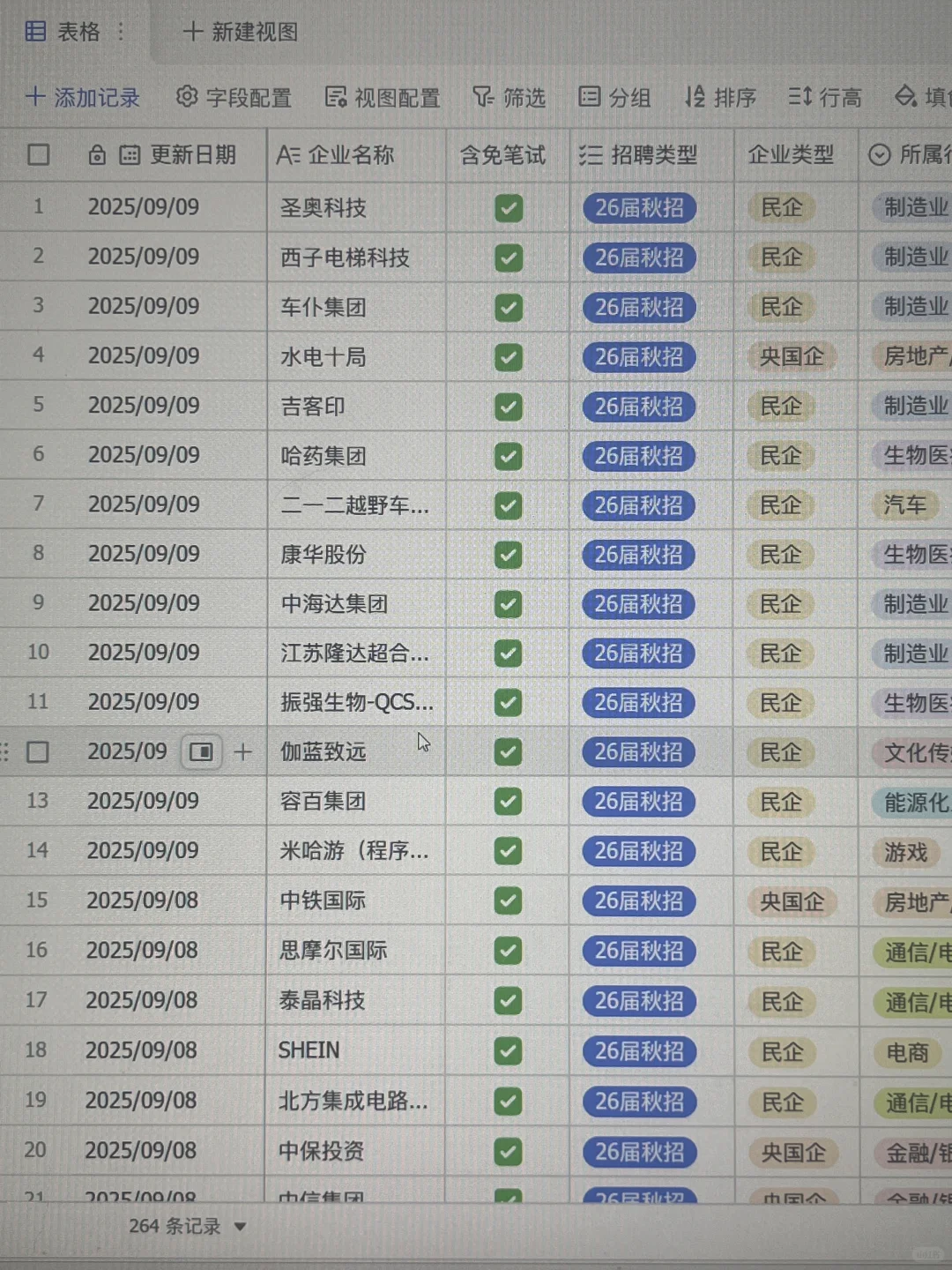
Task: Select the company cell 思摩尔国际
Action: (355, 951)
